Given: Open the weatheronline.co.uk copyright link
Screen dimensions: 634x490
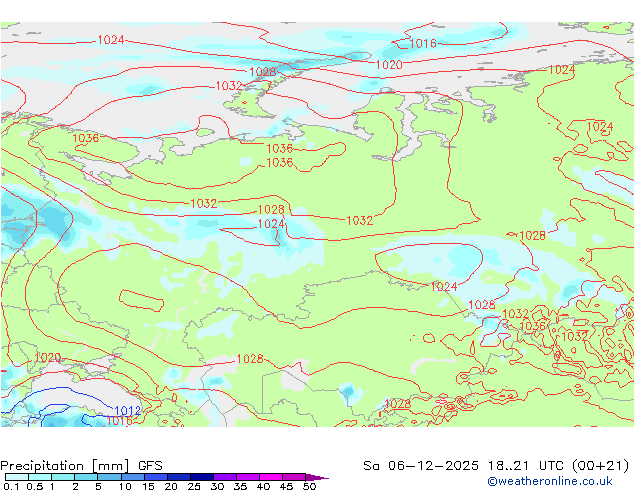Looking at the screenshot, I should coord(549,481).
